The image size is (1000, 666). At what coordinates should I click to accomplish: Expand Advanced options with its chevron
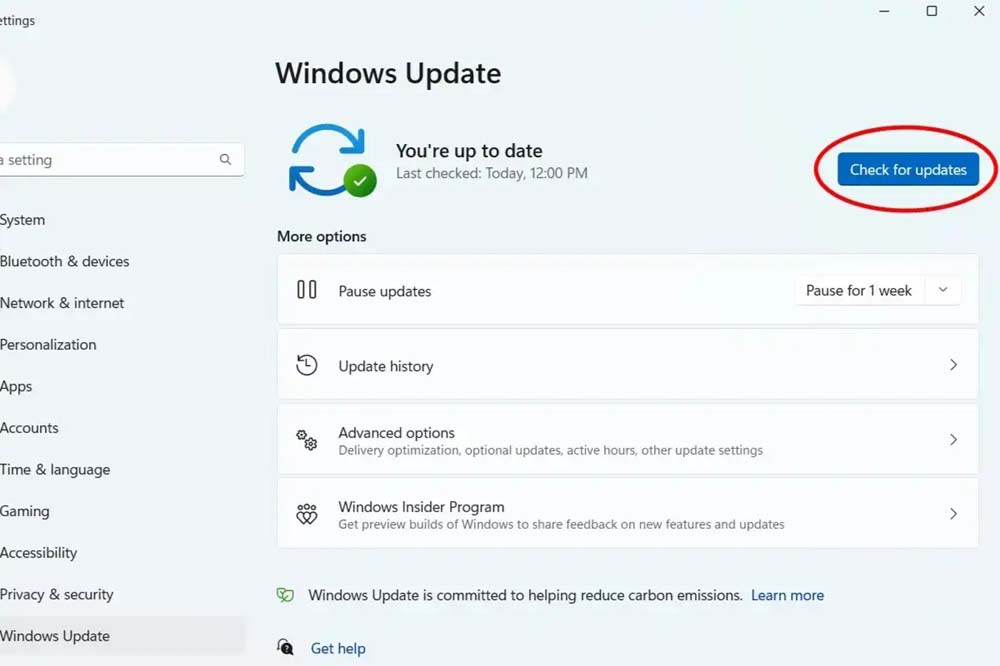pos(953,440)
